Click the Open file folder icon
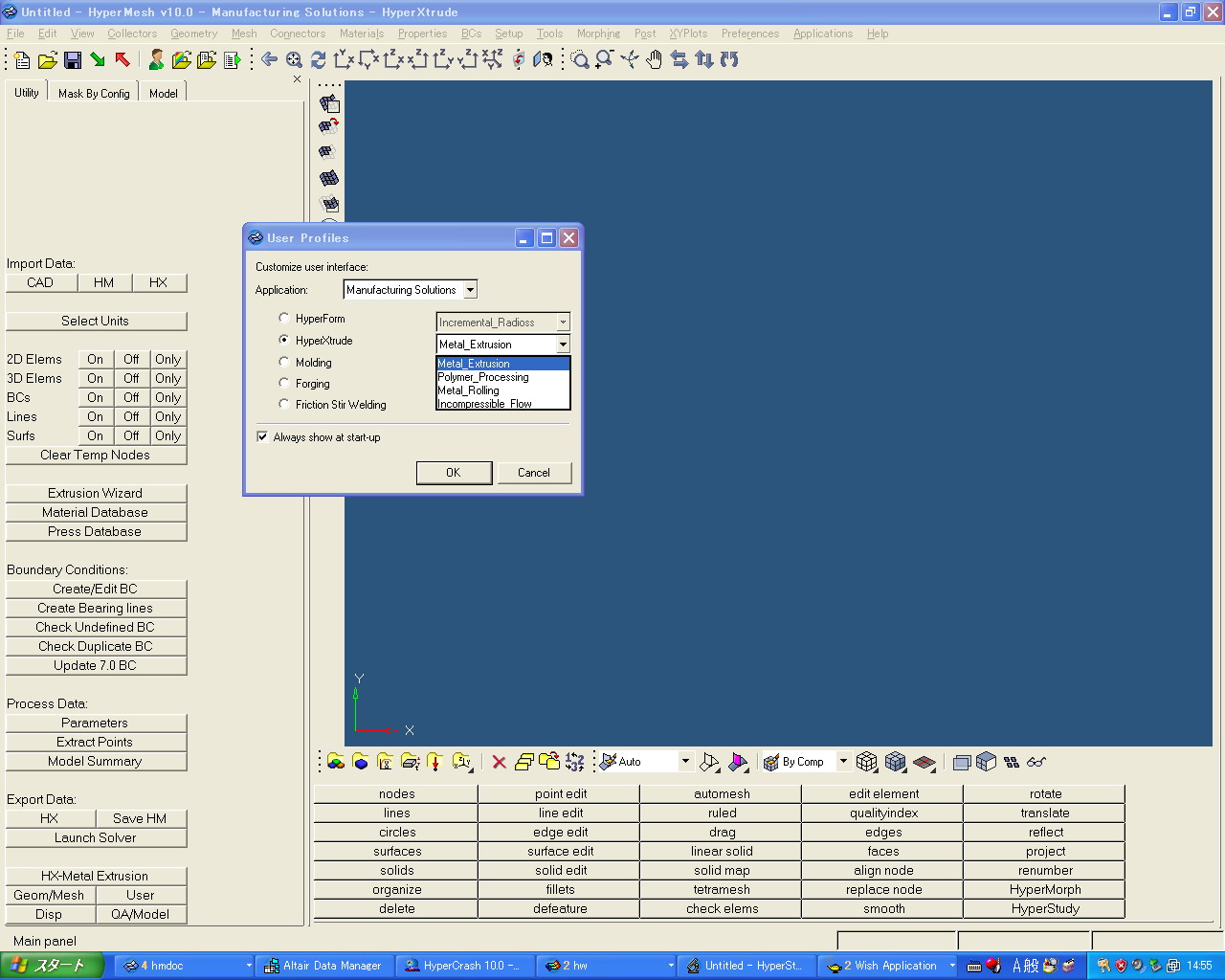1225x980 pixels. pos(47,60)
